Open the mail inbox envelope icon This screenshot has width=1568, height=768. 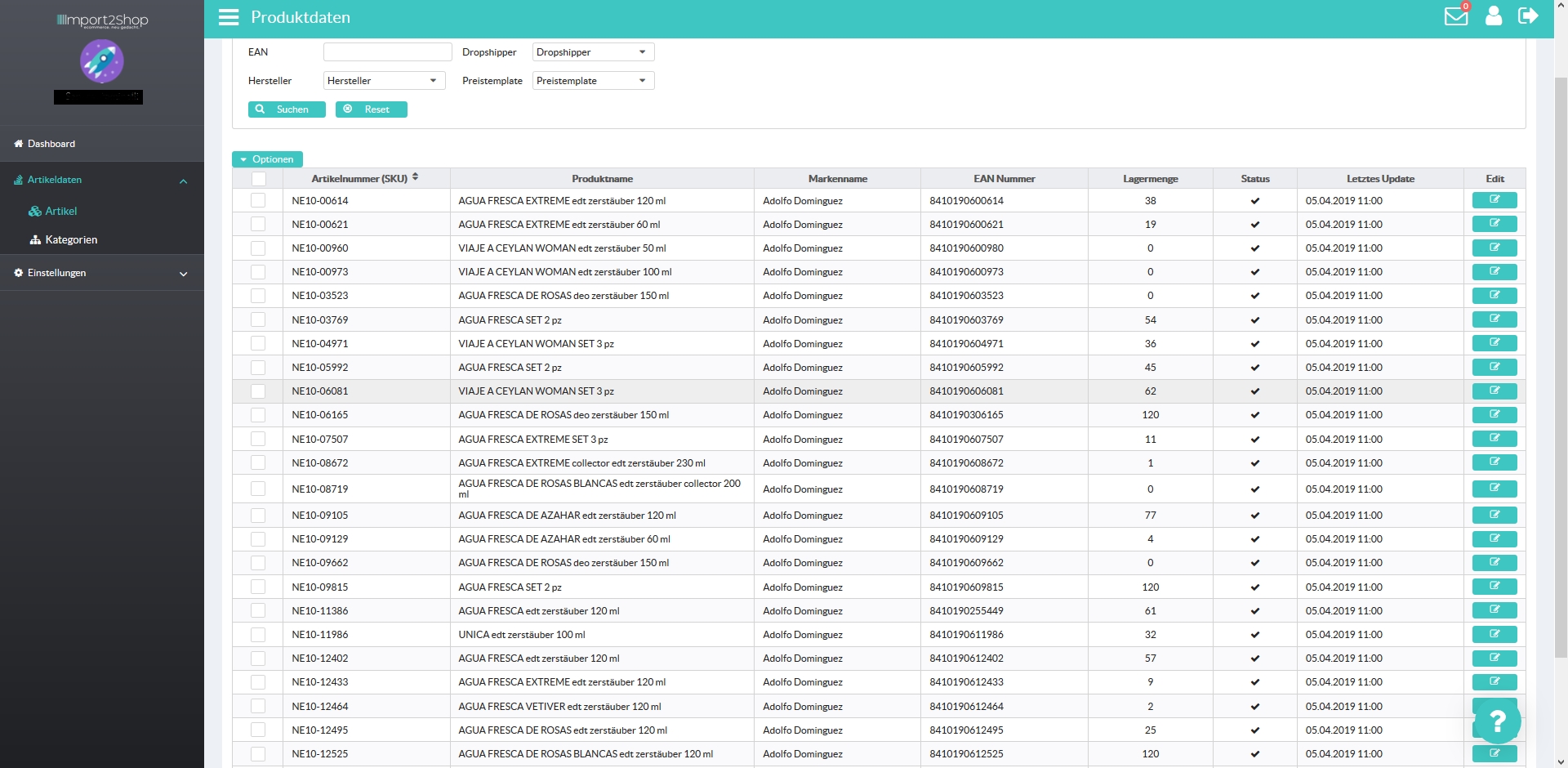pos(1455,16)
